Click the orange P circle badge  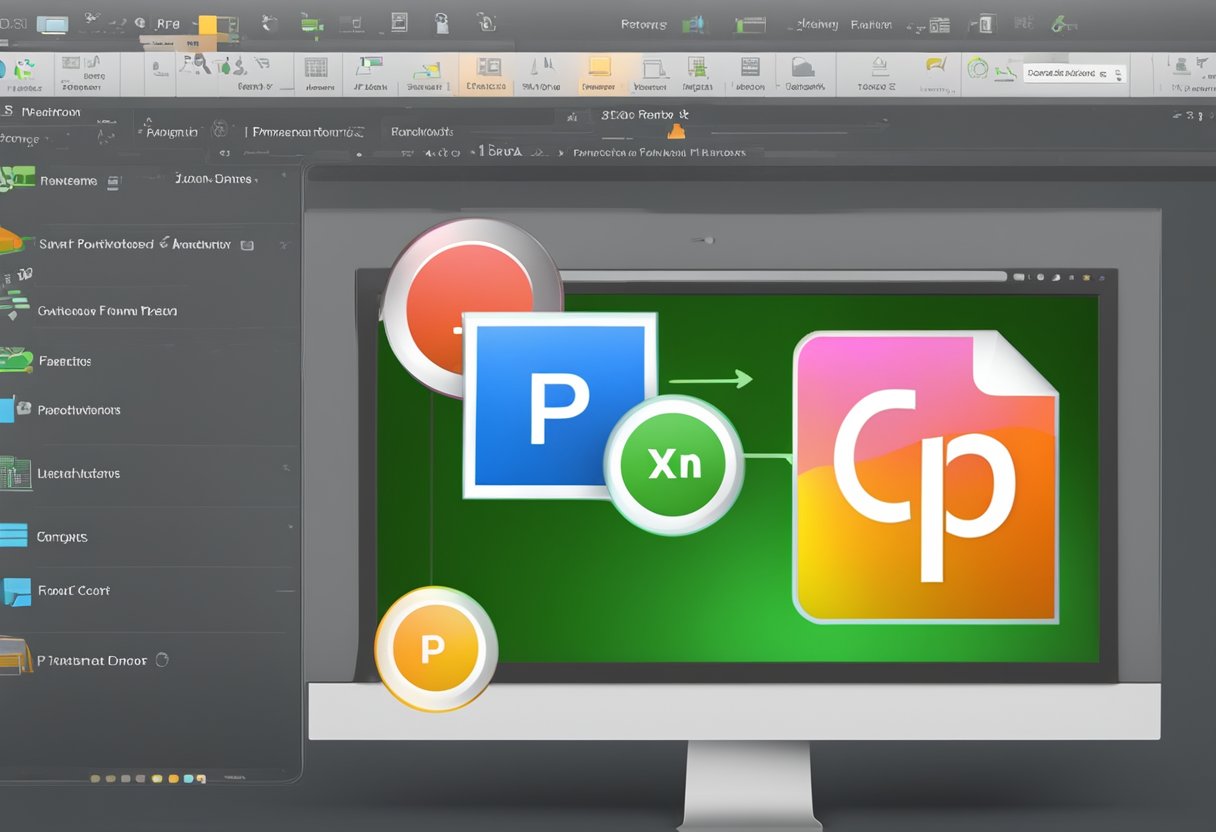point(434,649)
